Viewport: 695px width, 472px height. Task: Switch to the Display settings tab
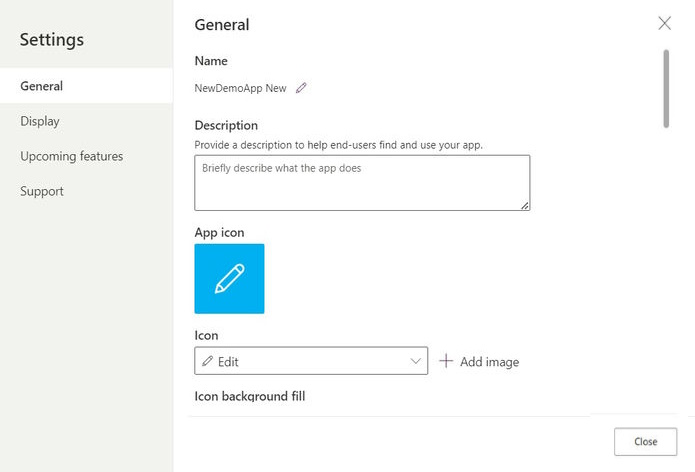click(x=40, y=121)
